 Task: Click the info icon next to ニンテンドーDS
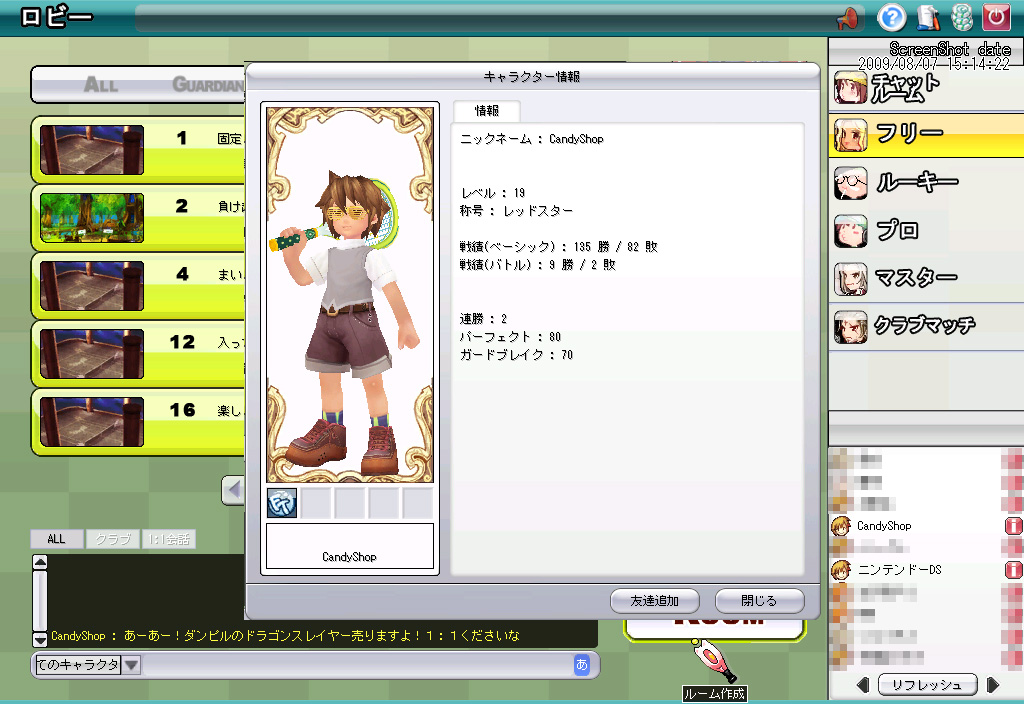point(1013,570)
